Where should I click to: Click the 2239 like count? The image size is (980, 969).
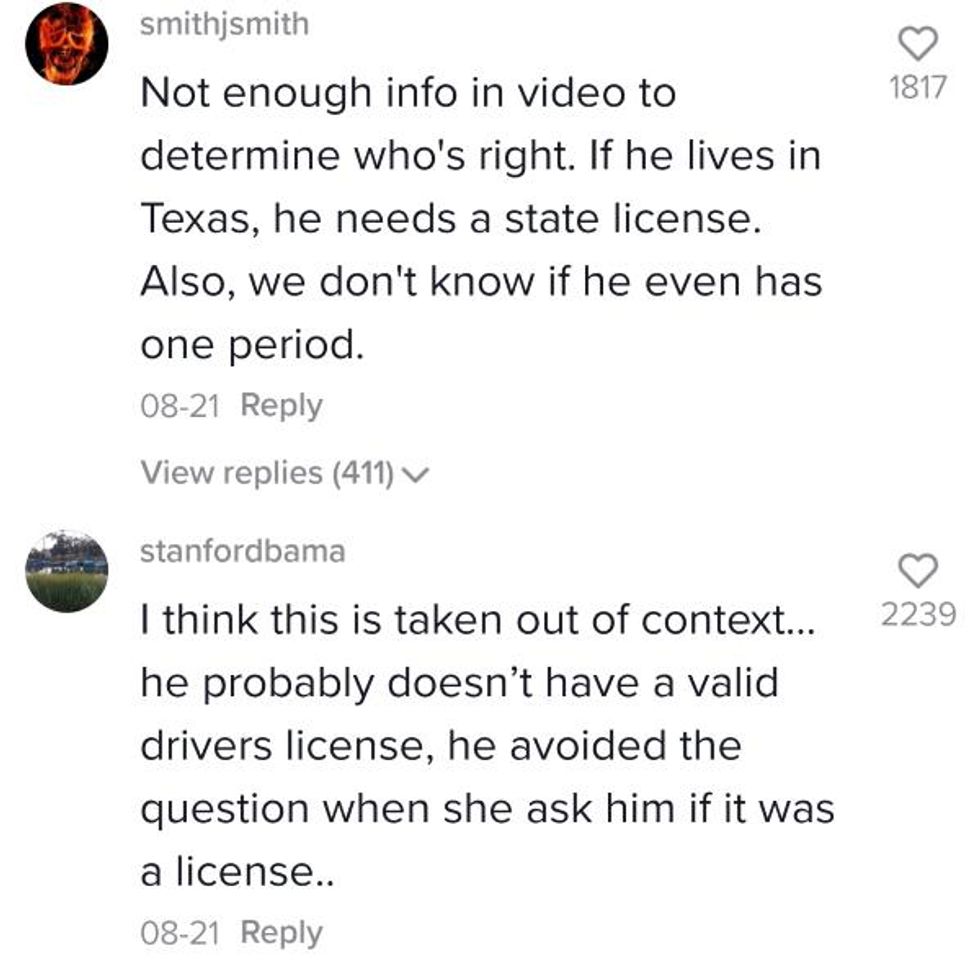coord(918,614)
